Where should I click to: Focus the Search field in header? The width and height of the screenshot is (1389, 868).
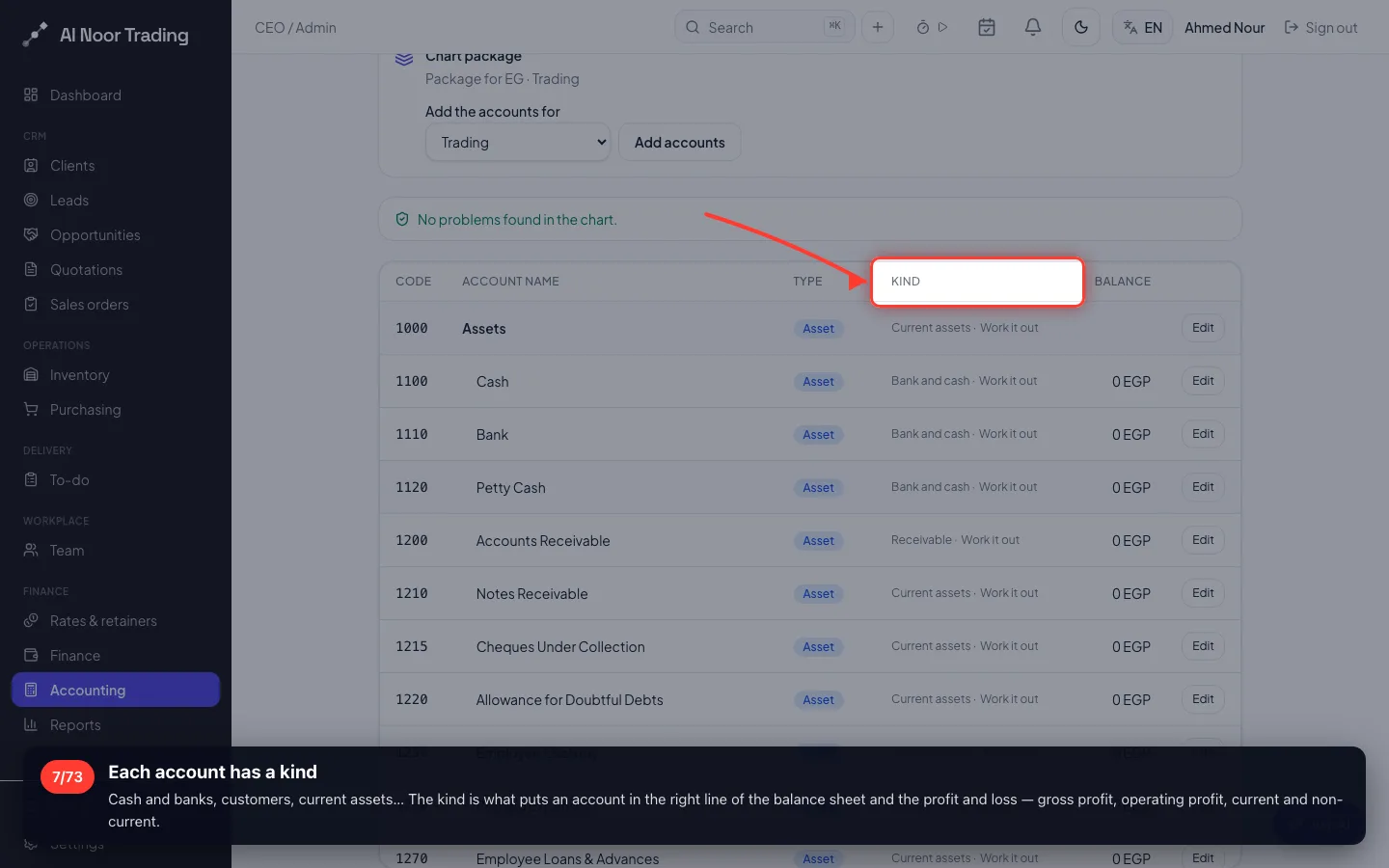[x=765, y=27]
